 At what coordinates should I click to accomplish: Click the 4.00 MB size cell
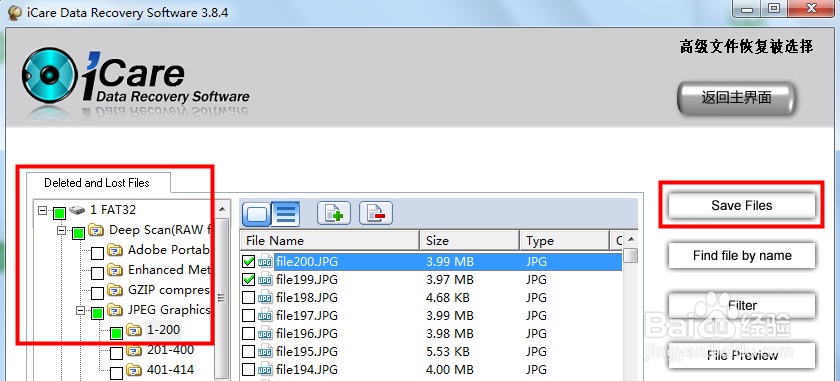pyautogui.click(x=449, y=370)
